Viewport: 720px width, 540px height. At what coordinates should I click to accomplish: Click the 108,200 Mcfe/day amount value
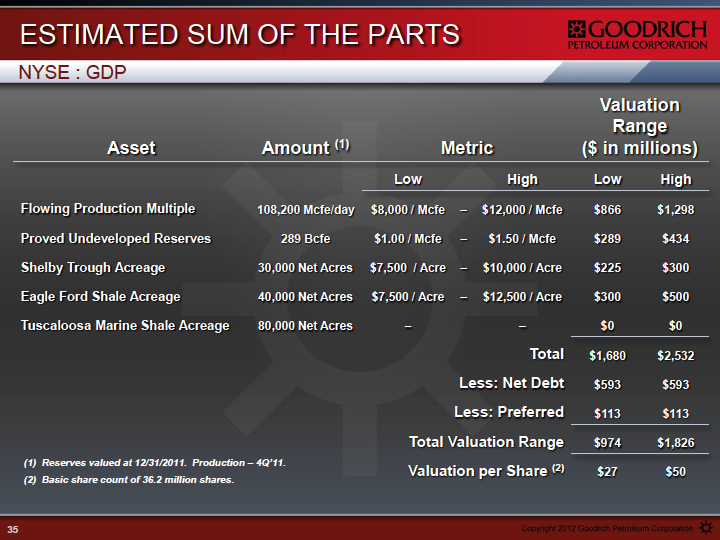click(305, 210)
